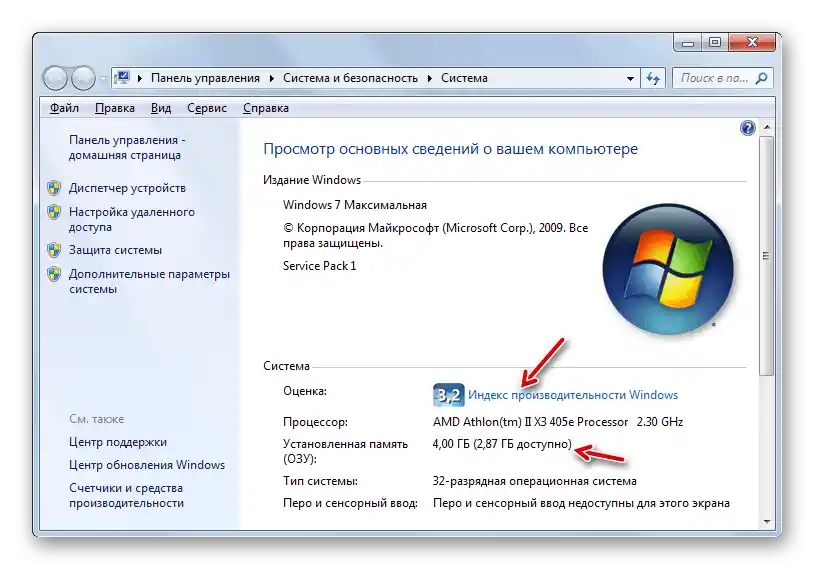Click the scrollbar down arrow
The height and width of the screenshot is (570, 815).
tap(767, 522)
